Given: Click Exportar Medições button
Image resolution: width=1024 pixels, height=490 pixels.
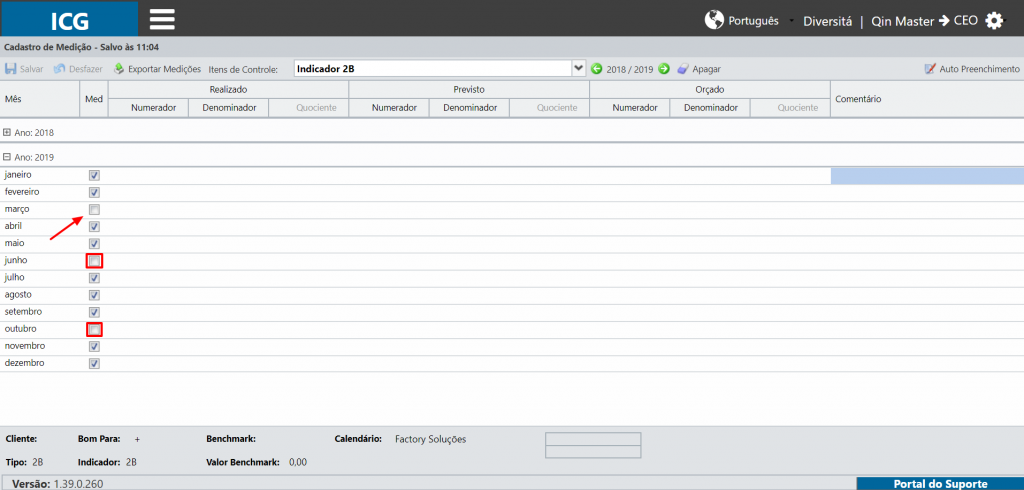Looking at the screenshot, I should (x=157, y=69).
